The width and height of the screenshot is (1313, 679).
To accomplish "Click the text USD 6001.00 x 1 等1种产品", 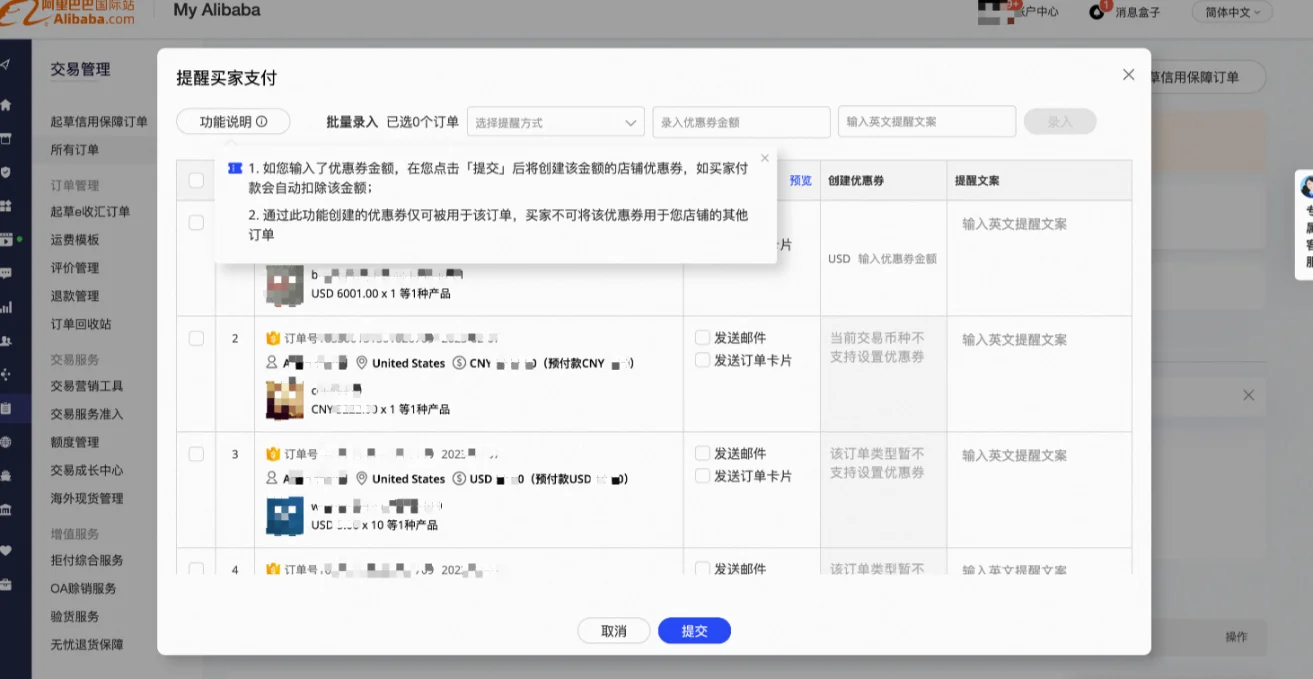I will pos(381,294).
